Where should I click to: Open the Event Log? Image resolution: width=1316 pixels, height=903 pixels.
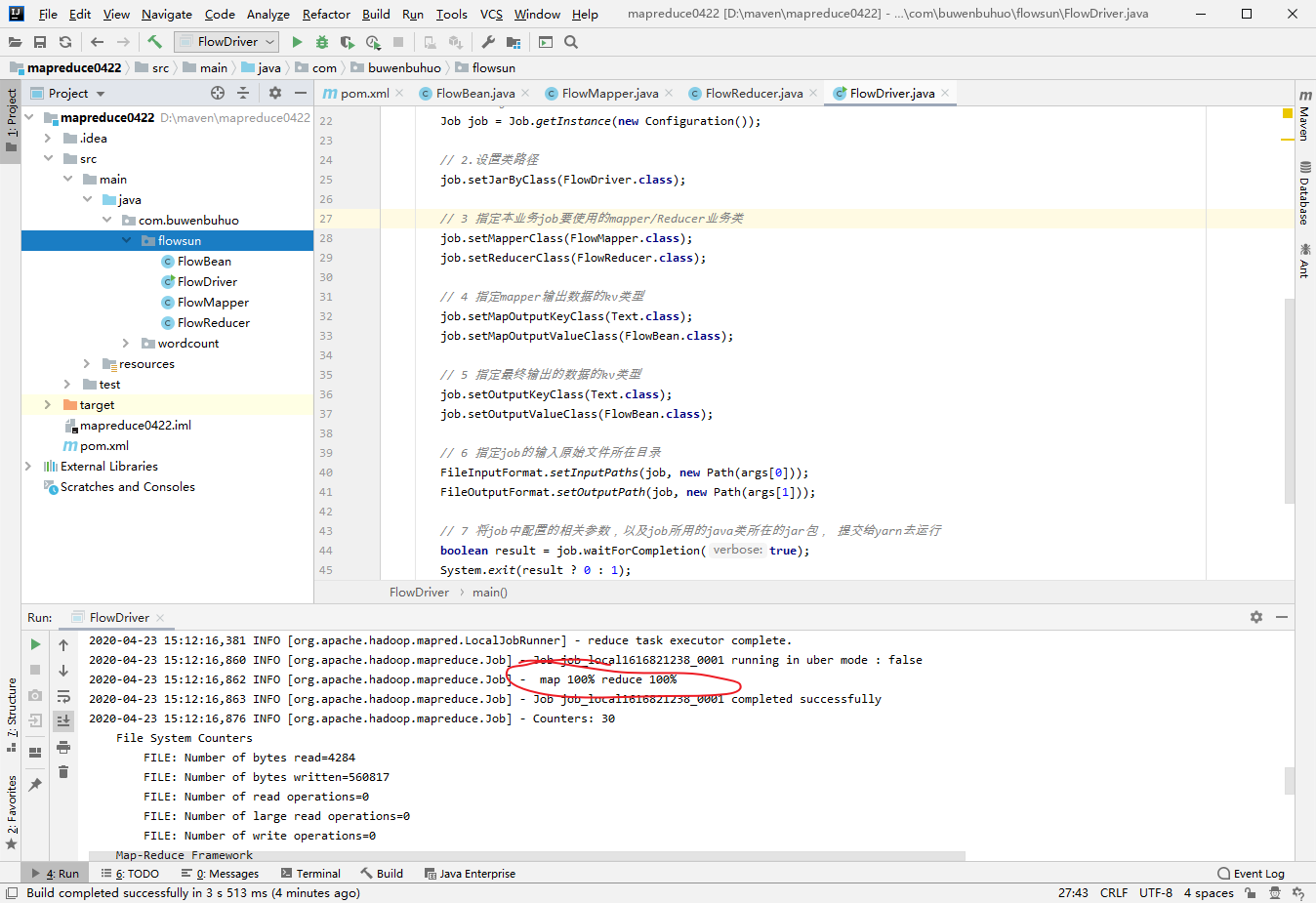tap(1251, 874)
